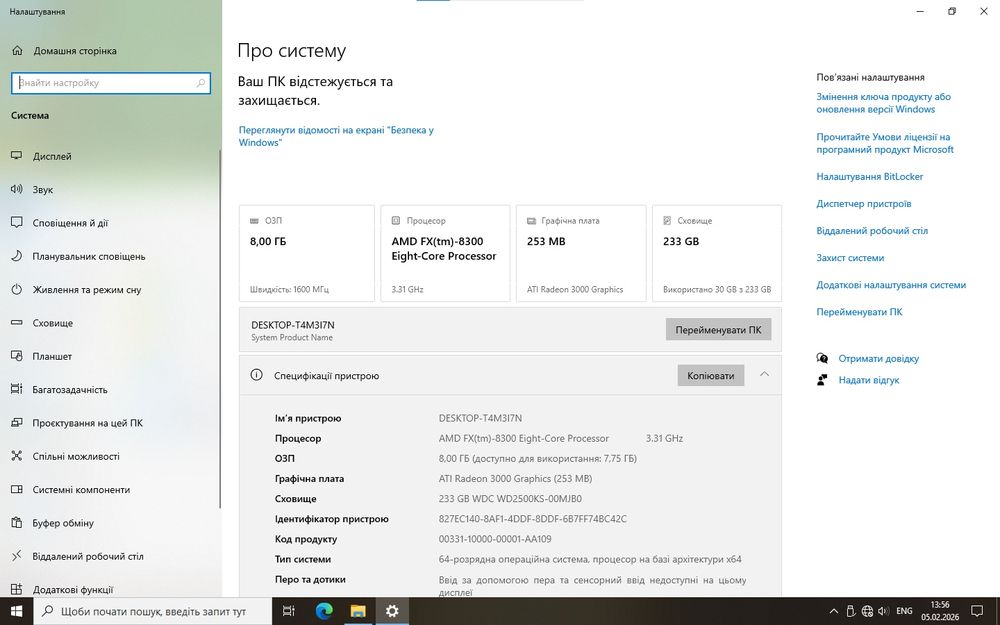Select product code 00331-10000-00001-AA109

[x=495, y=539]
